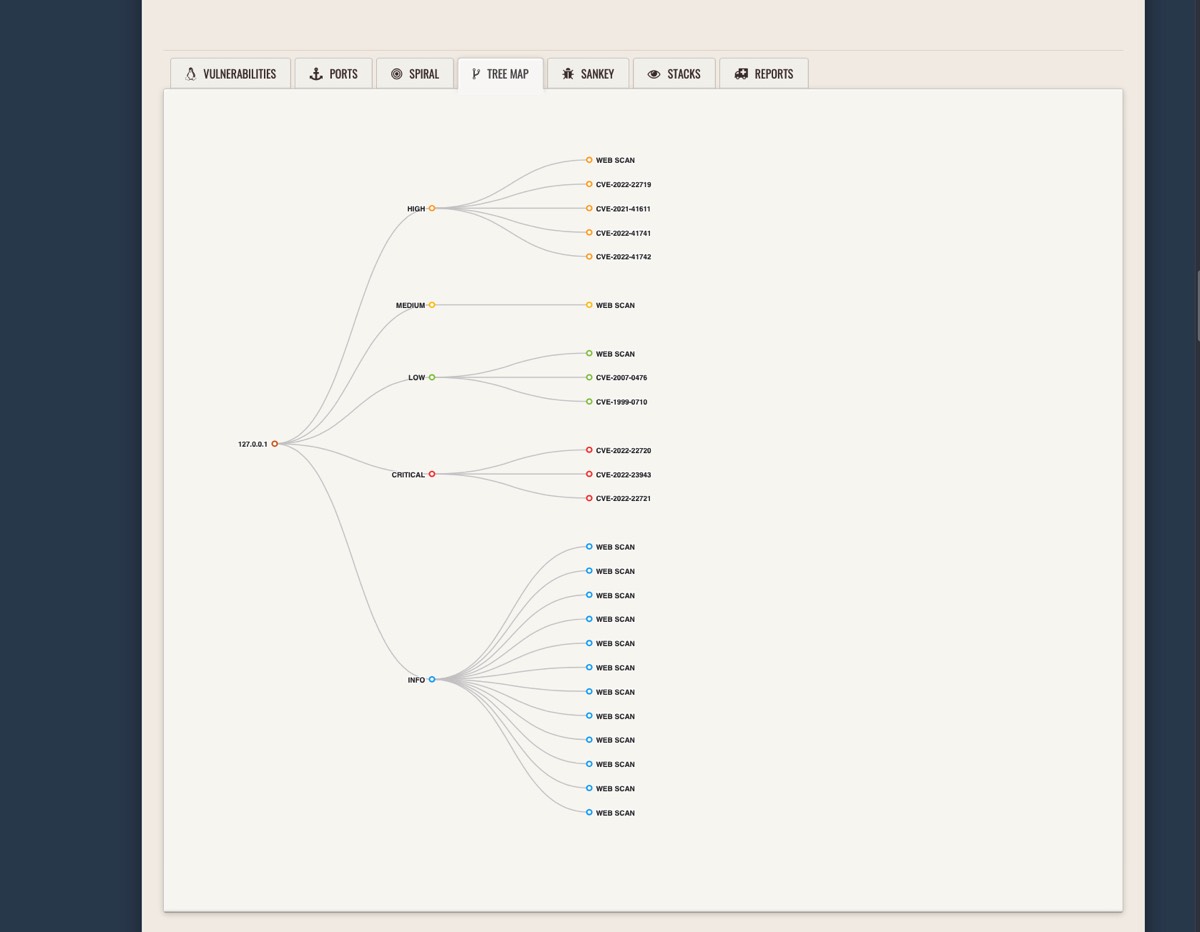The height and width of the screenshot is (932, 1200).
Task: Collapse the CRITICAL severity node
Action: pyautogui.click(x=432, y=474)
